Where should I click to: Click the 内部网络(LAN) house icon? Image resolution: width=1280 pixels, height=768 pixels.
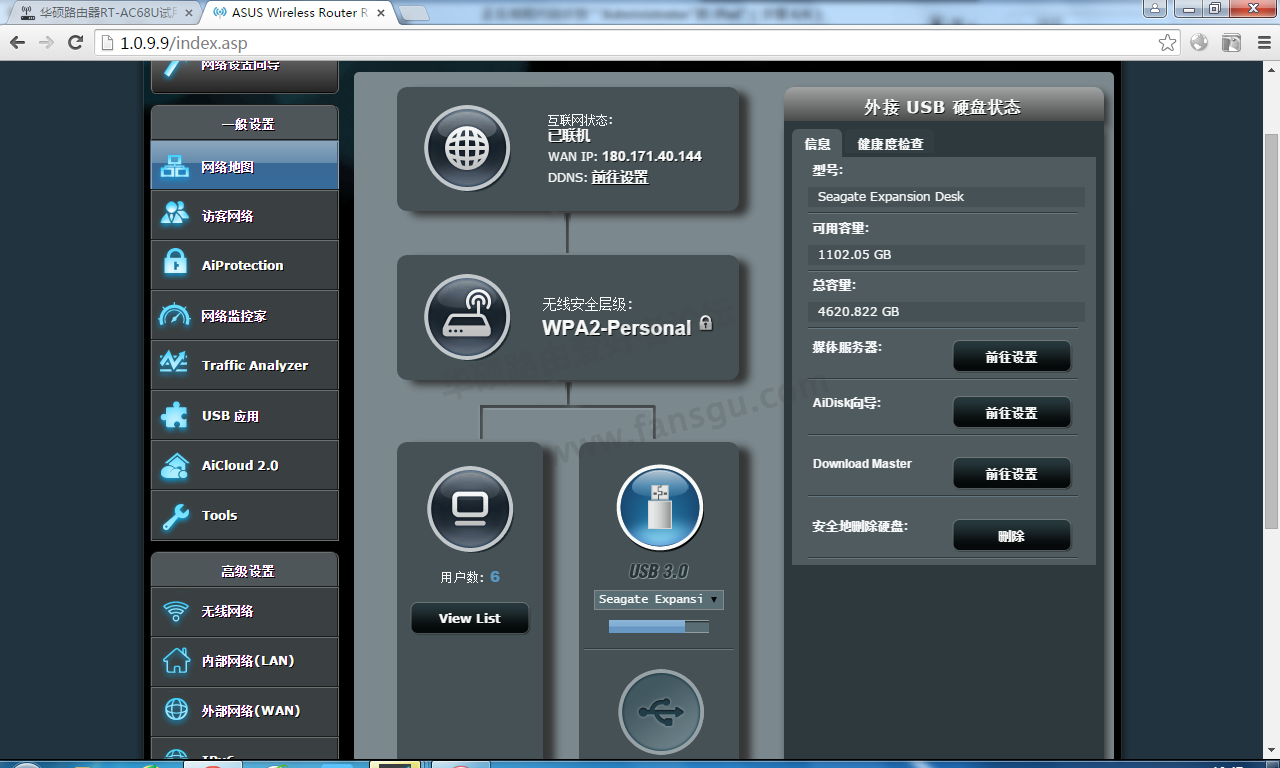[x=176, y=661]
